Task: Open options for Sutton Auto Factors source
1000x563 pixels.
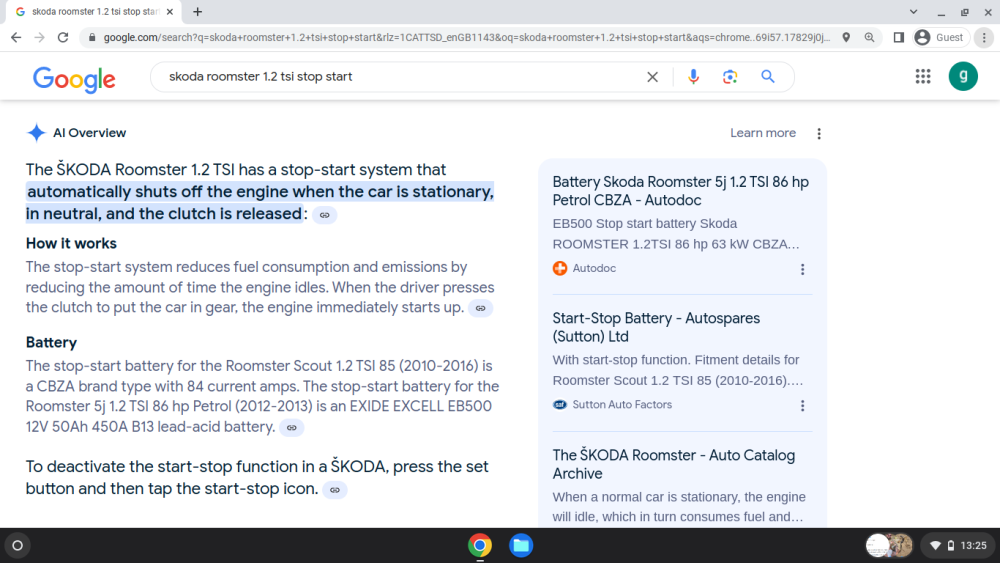Action: [802, 406]
